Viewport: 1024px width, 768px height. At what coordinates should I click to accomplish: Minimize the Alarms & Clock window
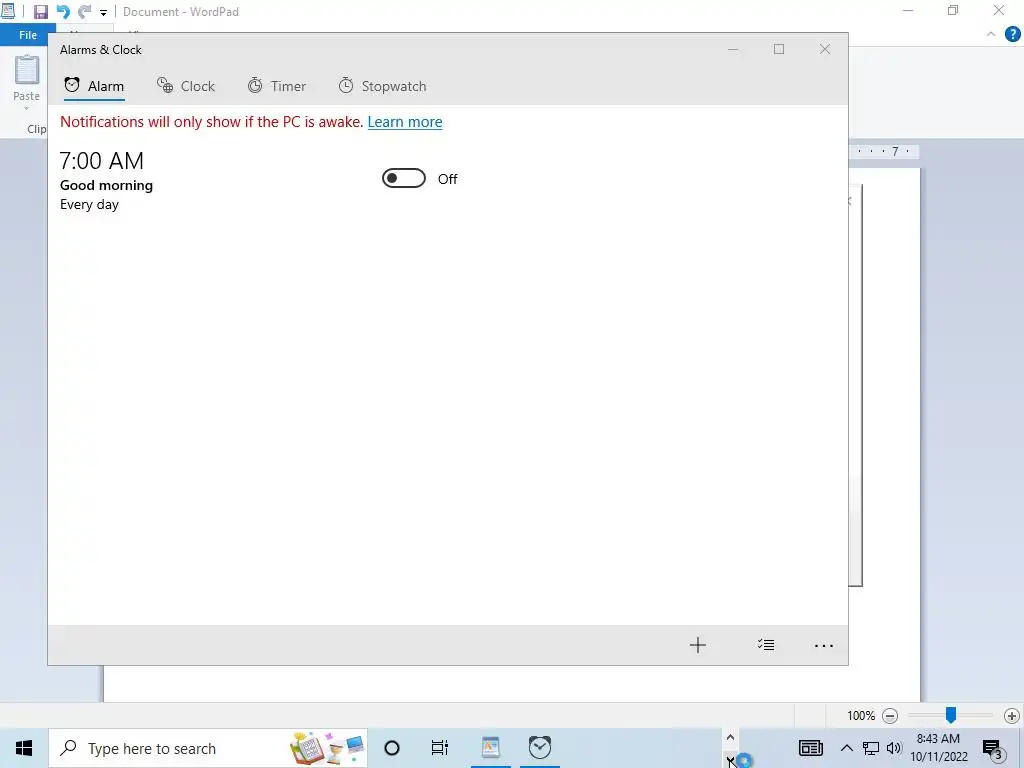point(733,50)
